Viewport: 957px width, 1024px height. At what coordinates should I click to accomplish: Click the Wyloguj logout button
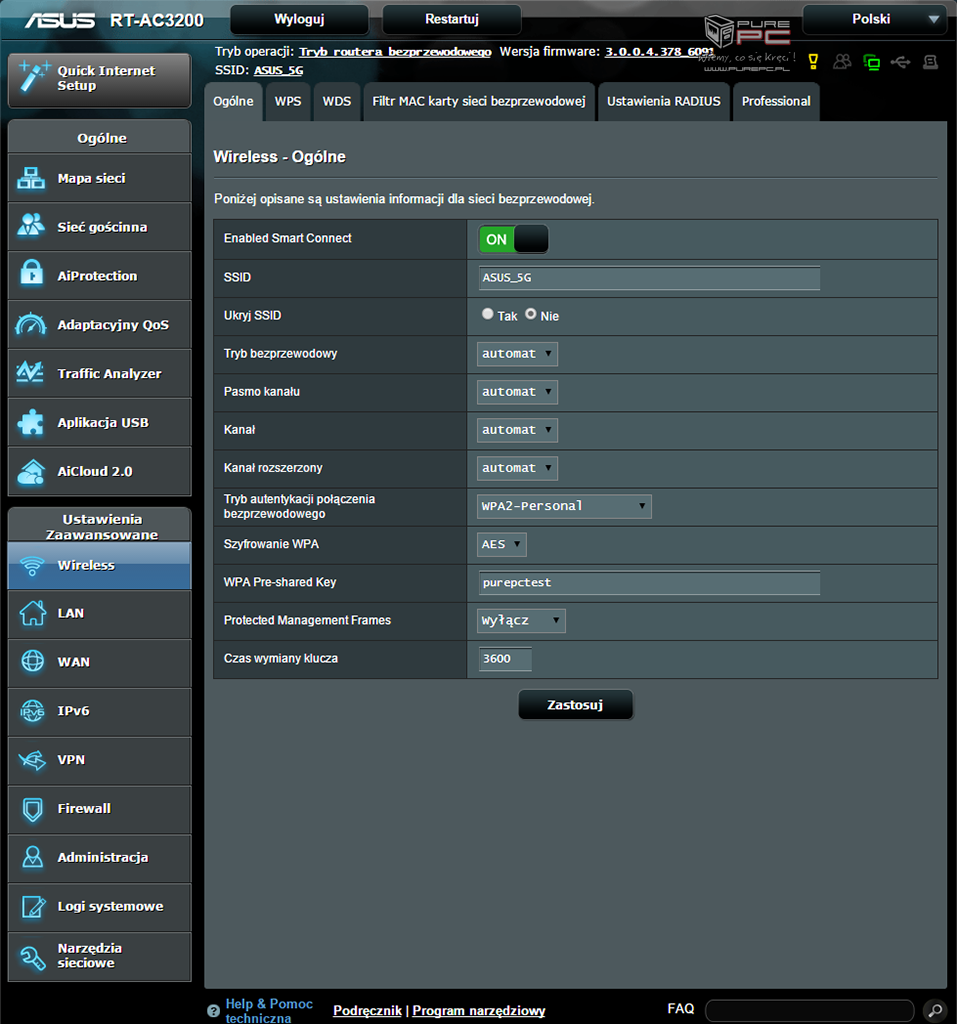click(299, 19)
